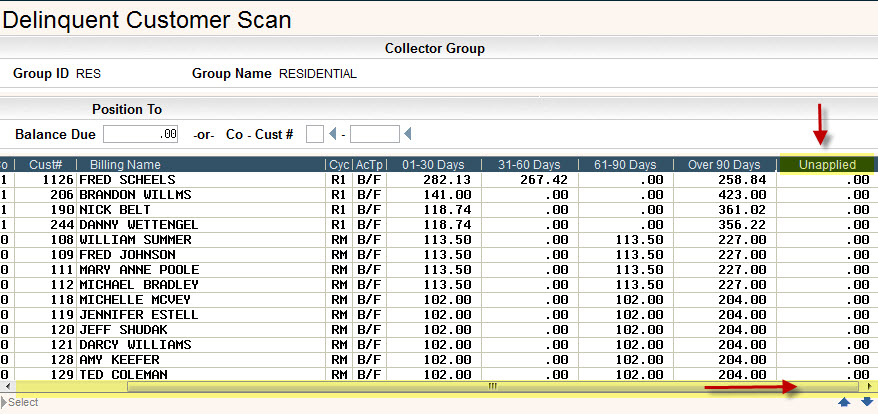
Task: Click the scrollbar right arrow
Action: 868,387
